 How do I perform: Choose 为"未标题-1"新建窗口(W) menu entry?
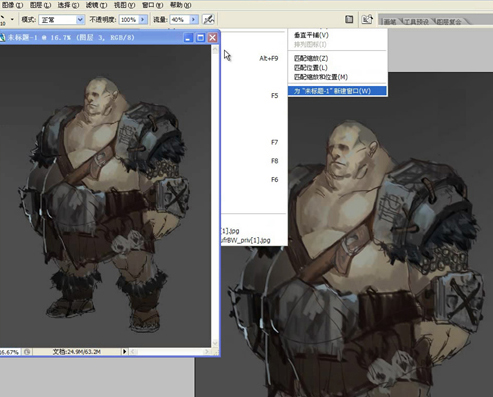point(337,91)
